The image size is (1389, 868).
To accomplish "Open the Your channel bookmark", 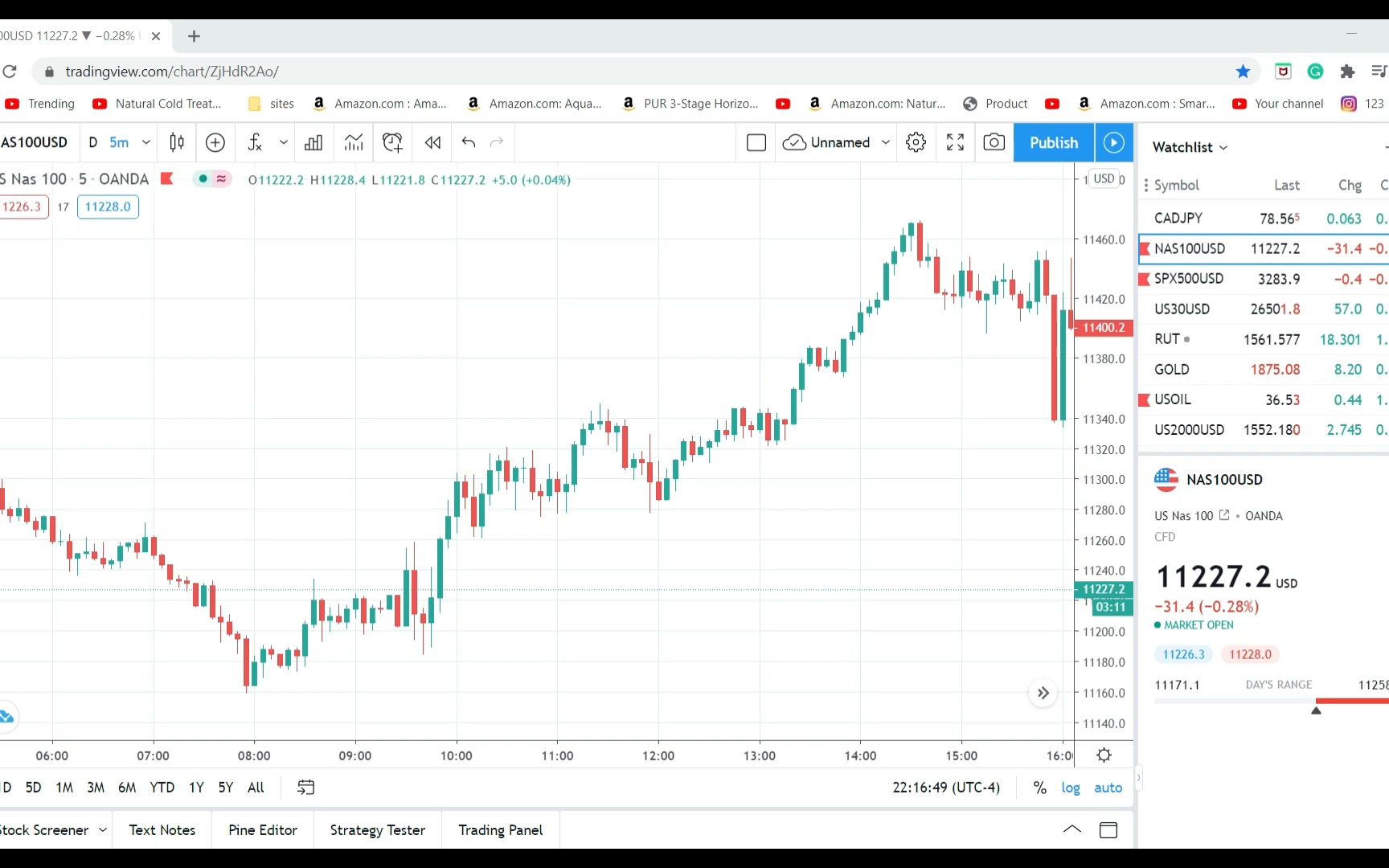I will (x=1278, y=104).
